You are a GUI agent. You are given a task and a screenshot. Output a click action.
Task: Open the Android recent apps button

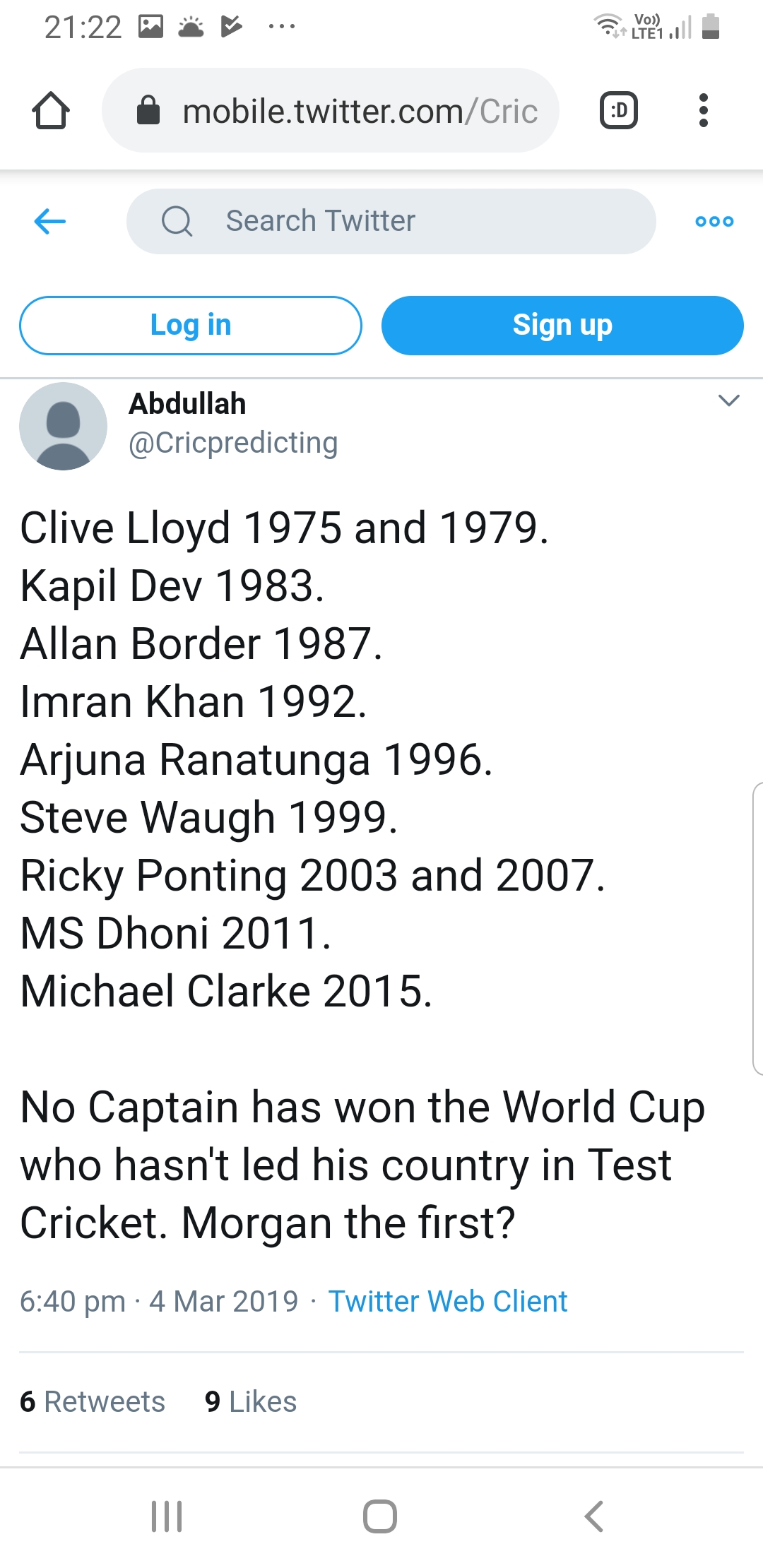point(167,1516)
